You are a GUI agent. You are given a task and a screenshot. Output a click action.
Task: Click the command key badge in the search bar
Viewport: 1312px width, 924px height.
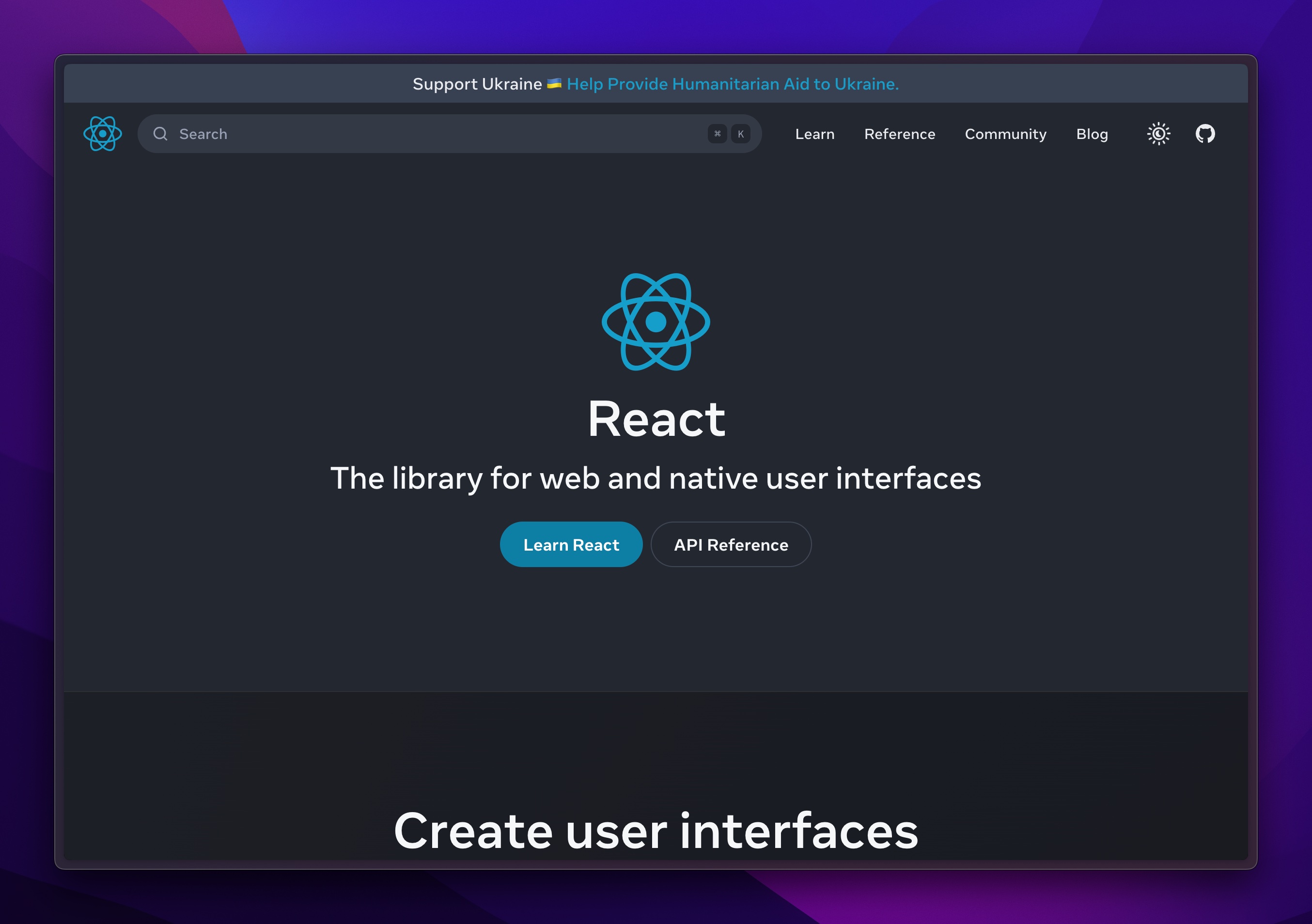[718, 134]
